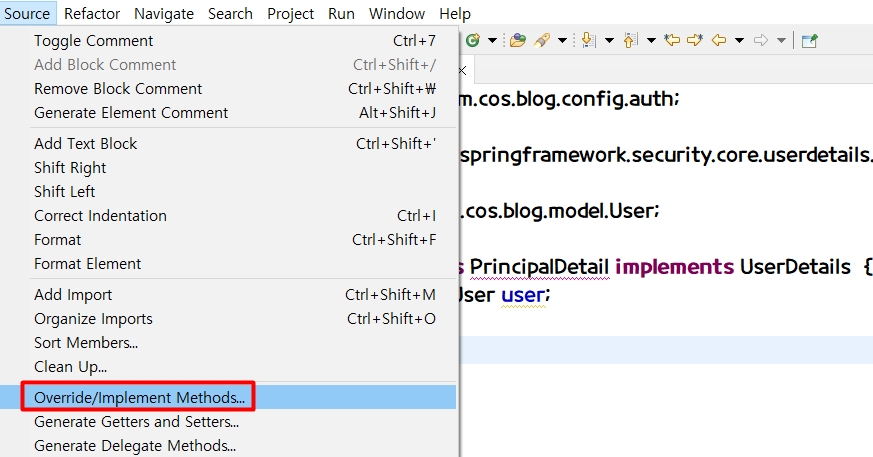Click the cos.blog.model.User import line
The image size is (873, 457).
560,211
